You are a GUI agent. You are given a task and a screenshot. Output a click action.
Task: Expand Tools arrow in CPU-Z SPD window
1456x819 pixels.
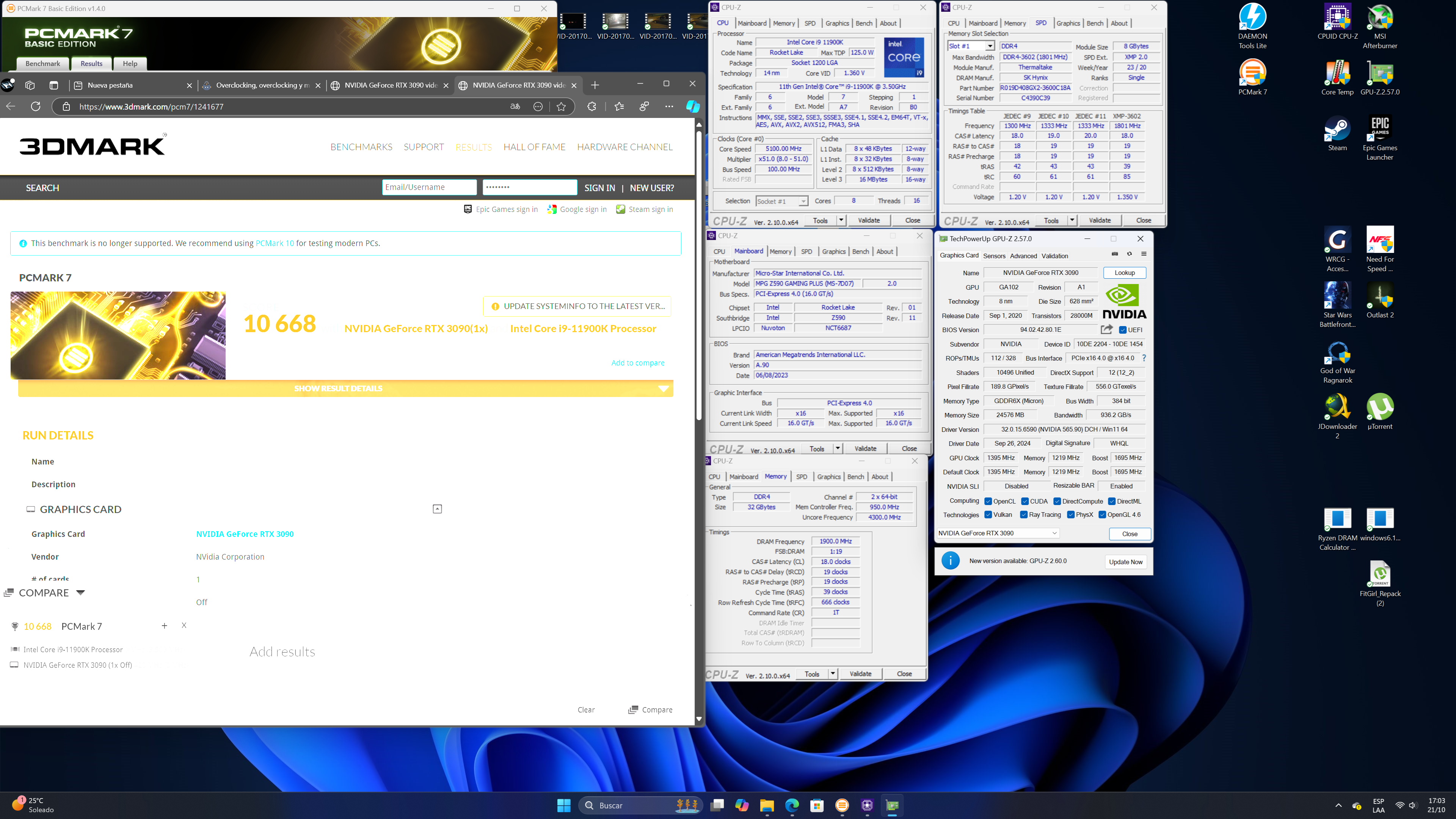tap(1072, 220)
